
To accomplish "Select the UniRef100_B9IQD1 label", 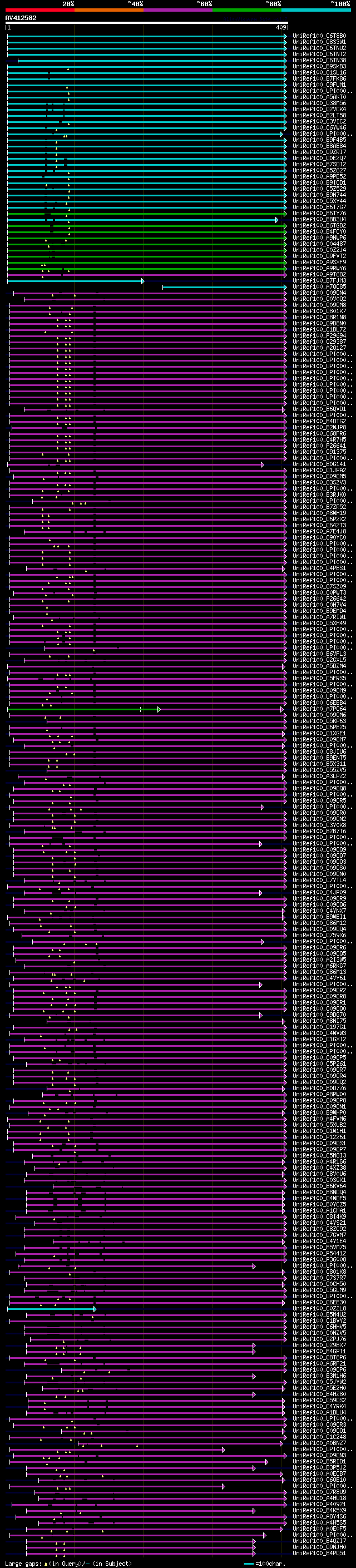I will point(319,182).
